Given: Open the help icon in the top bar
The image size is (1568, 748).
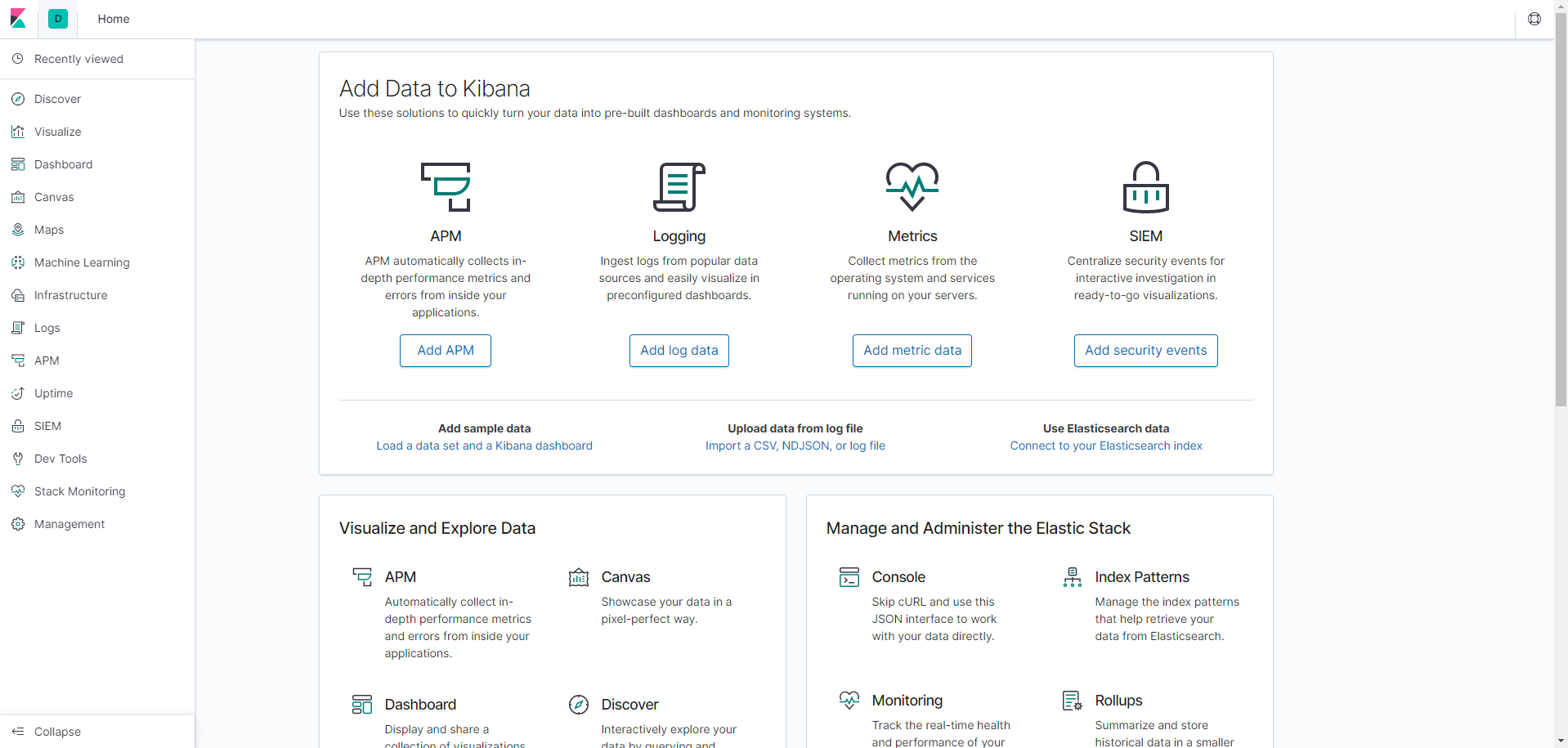Looking at the screenshot, I should point(1534,18).
